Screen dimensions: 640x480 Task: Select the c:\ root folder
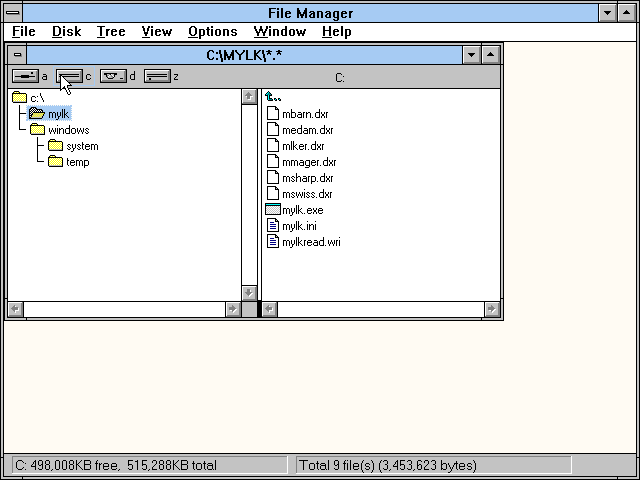click(36, 98)
